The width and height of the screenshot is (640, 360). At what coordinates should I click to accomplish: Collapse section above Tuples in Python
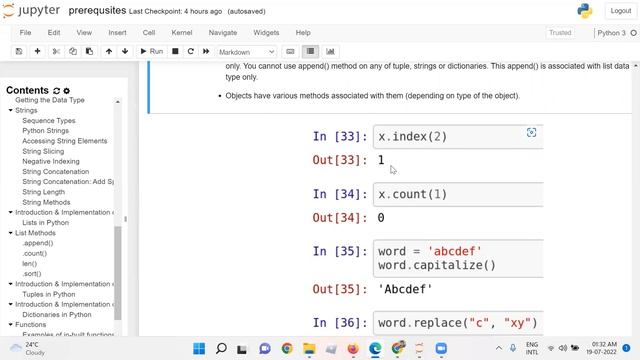point(11,284)
